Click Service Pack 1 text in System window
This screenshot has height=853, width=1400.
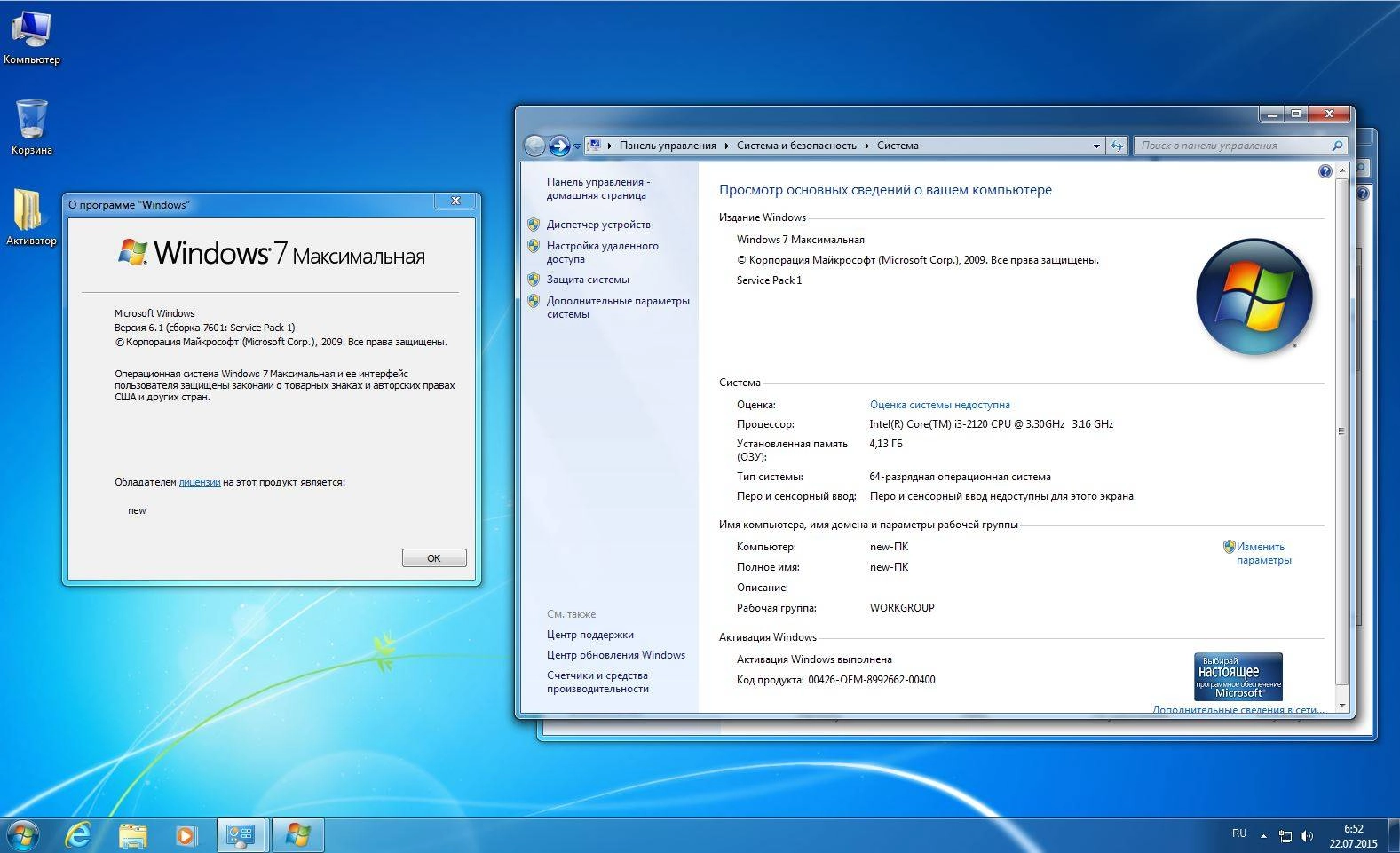(x=769, y=280)
